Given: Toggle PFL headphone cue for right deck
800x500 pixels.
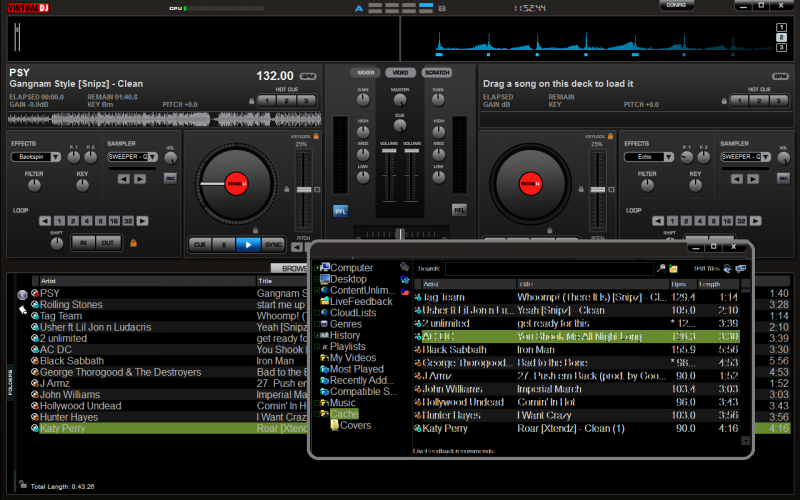Looking at the screenshot, I should point(459,210).
